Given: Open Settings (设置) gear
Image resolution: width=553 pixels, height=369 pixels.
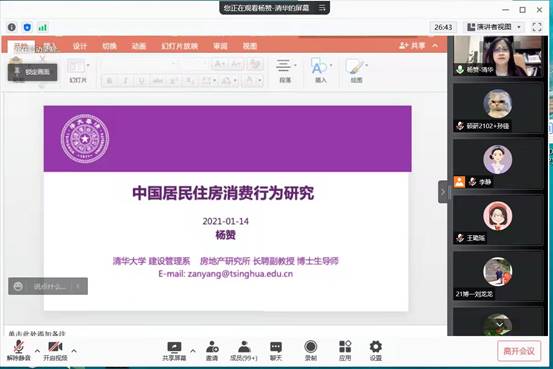Looking at the screenshot, I should pos(376,351).
